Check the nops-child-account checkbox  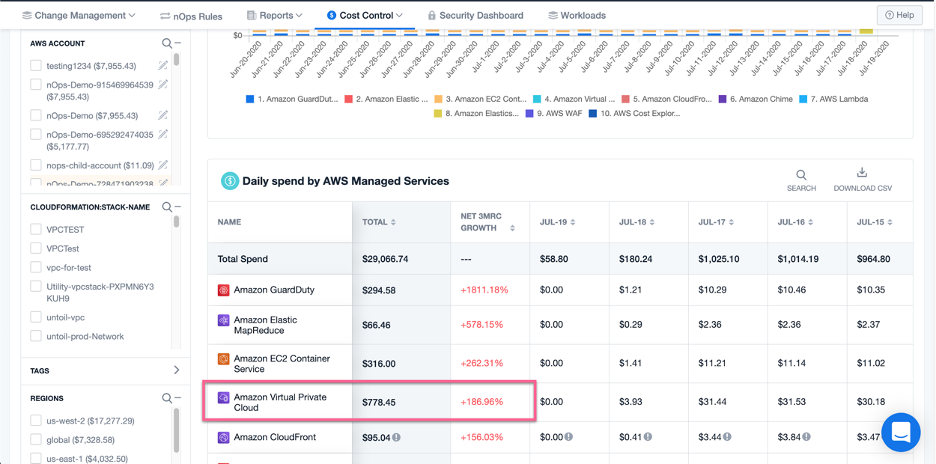tap(36, 165)
